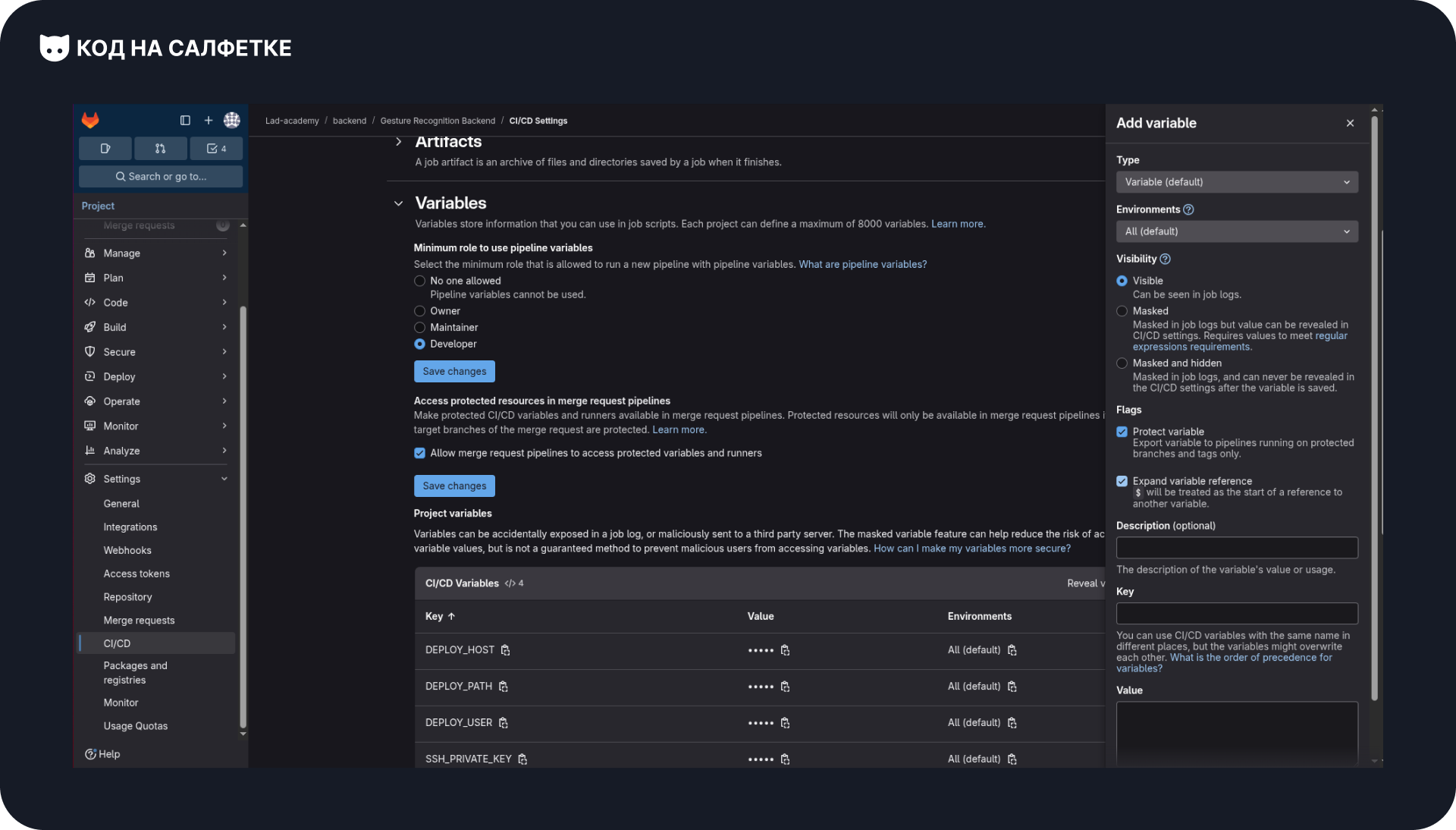Image resolution: width=1456 pixels, height=830 pixels.
Task: Uncheck the Protect variable checkbox
Action: pyautogui.click(x=1122, y=432)
